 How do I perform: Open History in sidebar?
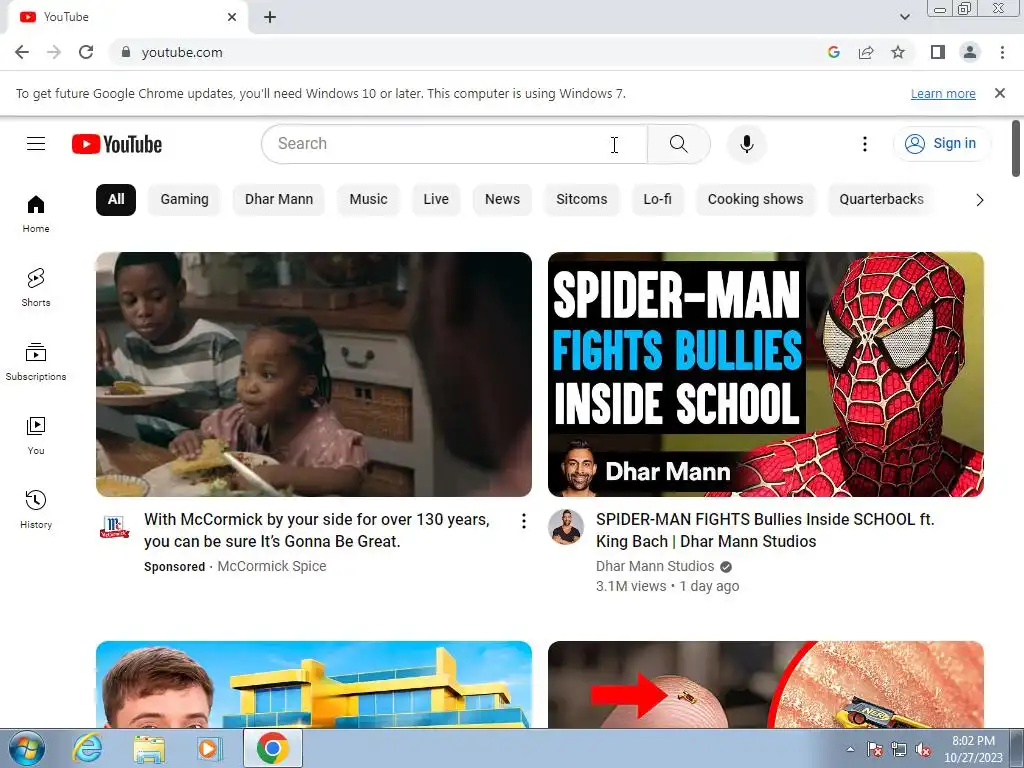click(x=36, y=509)
